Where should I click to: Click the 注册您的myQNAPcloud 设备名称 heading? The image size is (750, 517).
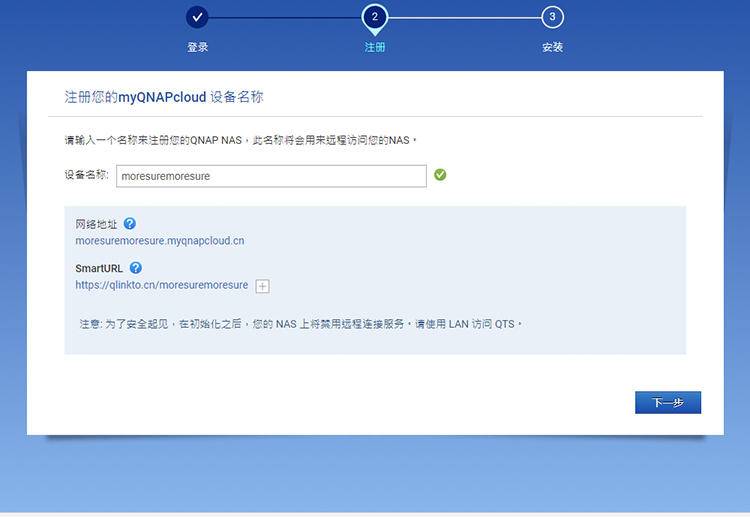[x=164, y=97]
